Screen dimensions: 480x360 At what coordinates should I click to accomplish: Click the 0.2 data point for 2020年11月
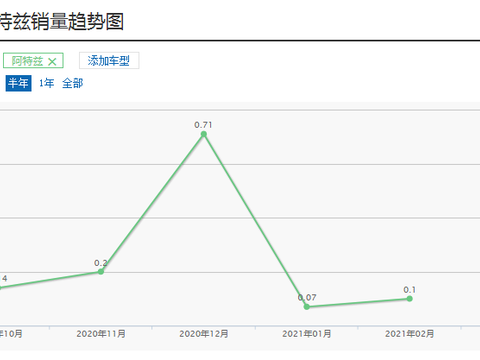click(101, 272)
